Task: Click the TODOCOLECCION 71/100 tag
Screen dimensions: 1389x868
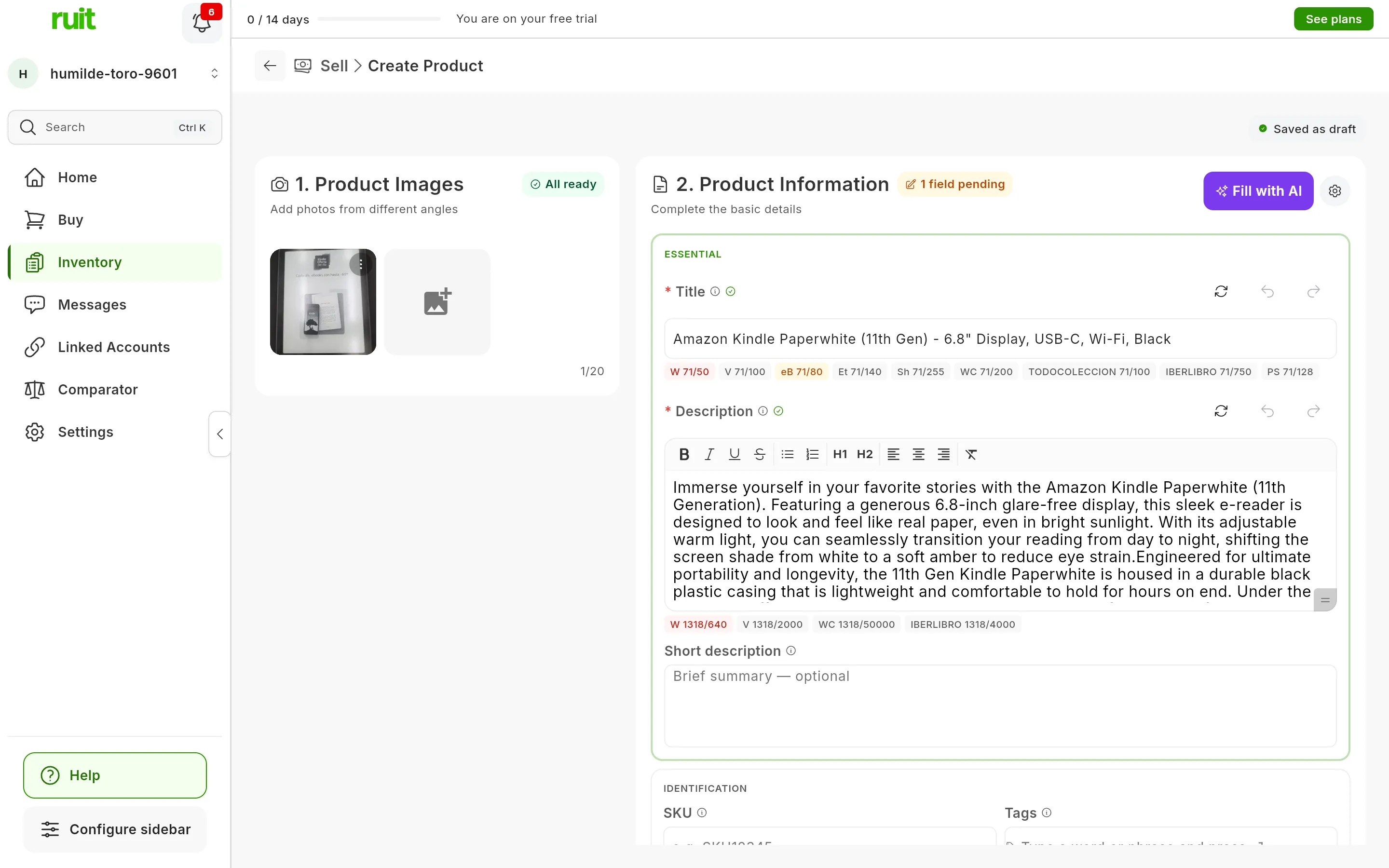Action: (1089, 372)
